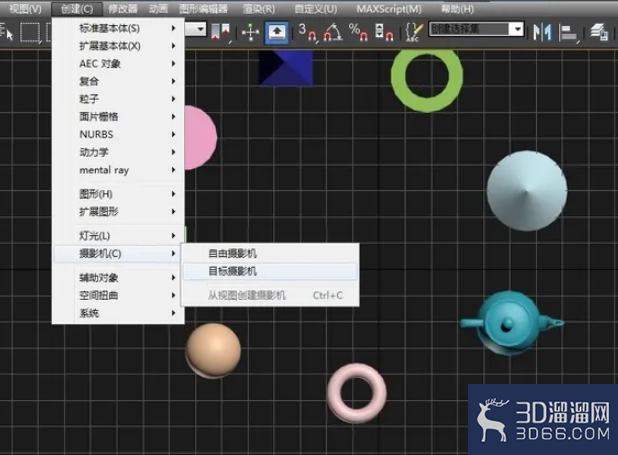Open the MAXScript(M) menu

389,9
